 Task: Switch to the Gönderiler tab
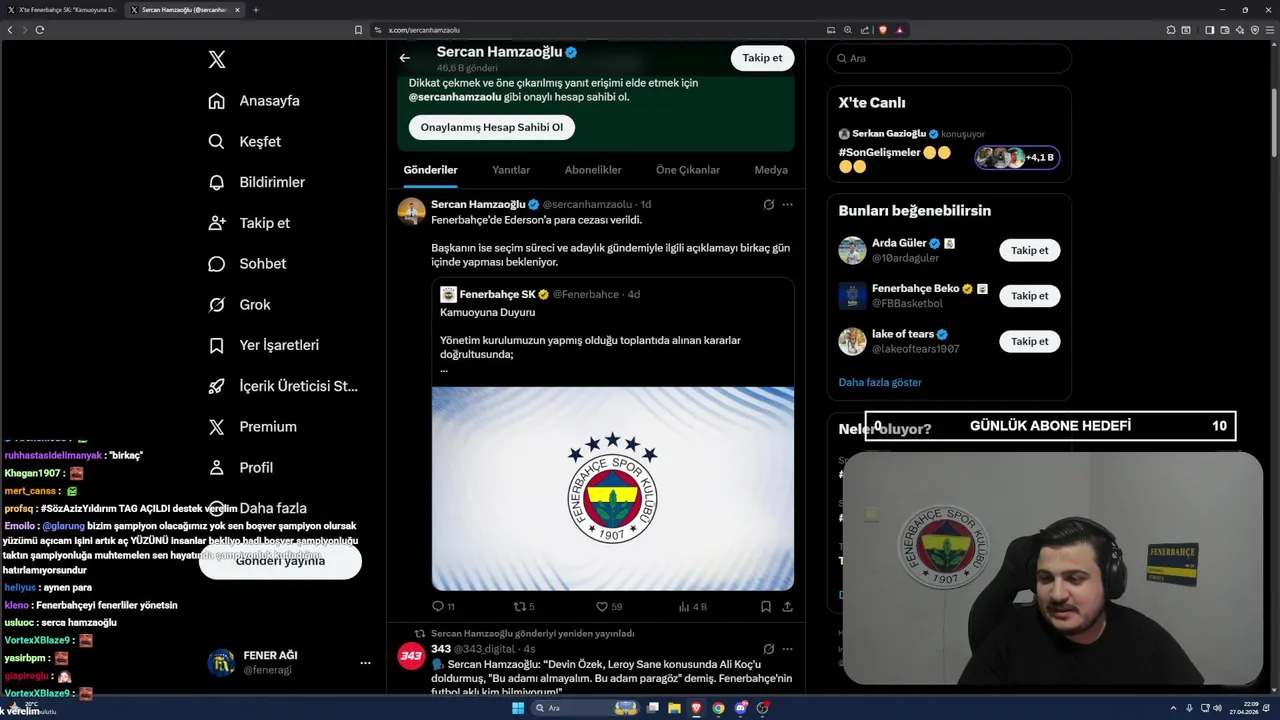click(430, 170)
